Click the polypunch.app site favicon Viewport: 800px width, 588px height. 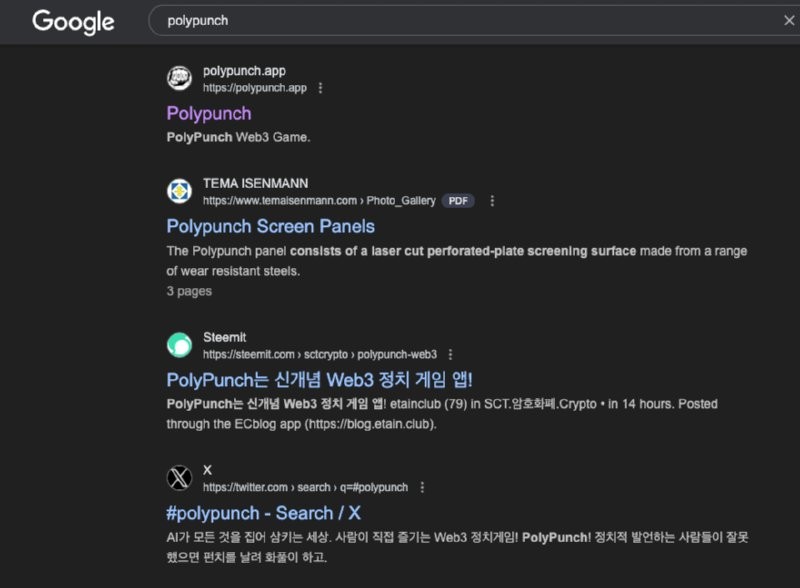pos(180,78)
